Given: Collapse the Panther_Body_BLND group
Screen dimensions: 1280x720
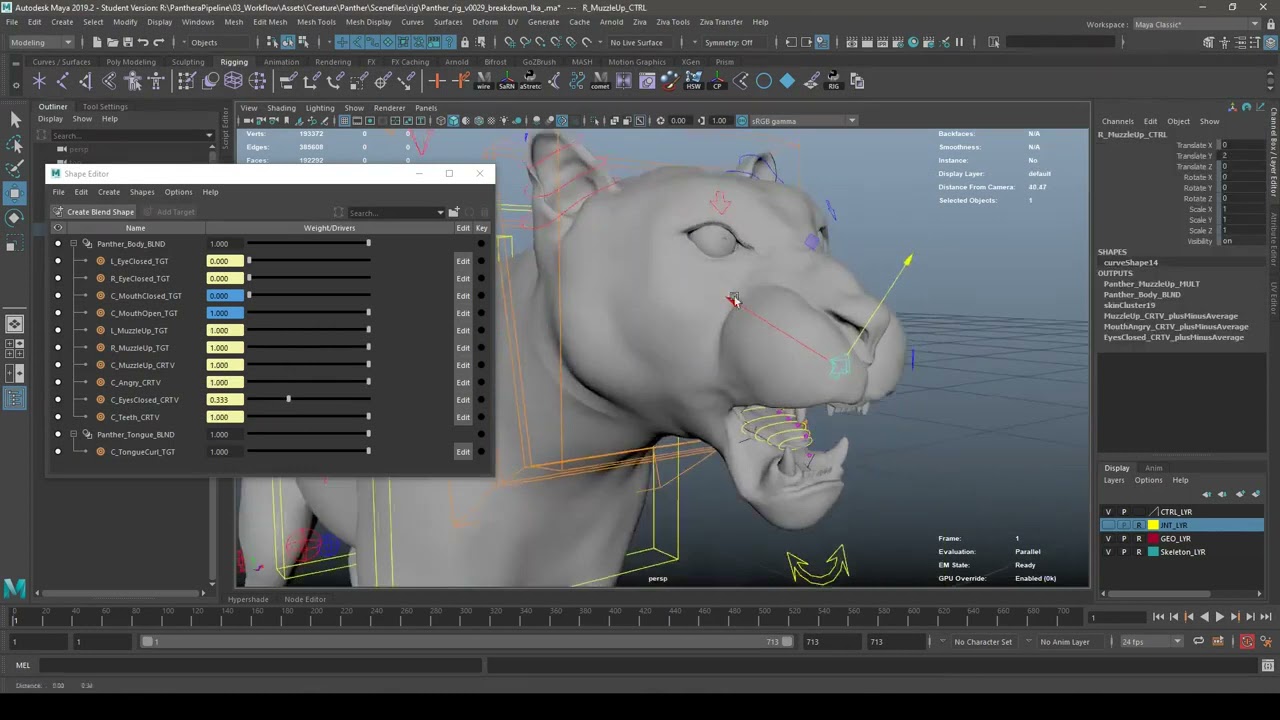Looking at the screenshot, I should 73,244.
